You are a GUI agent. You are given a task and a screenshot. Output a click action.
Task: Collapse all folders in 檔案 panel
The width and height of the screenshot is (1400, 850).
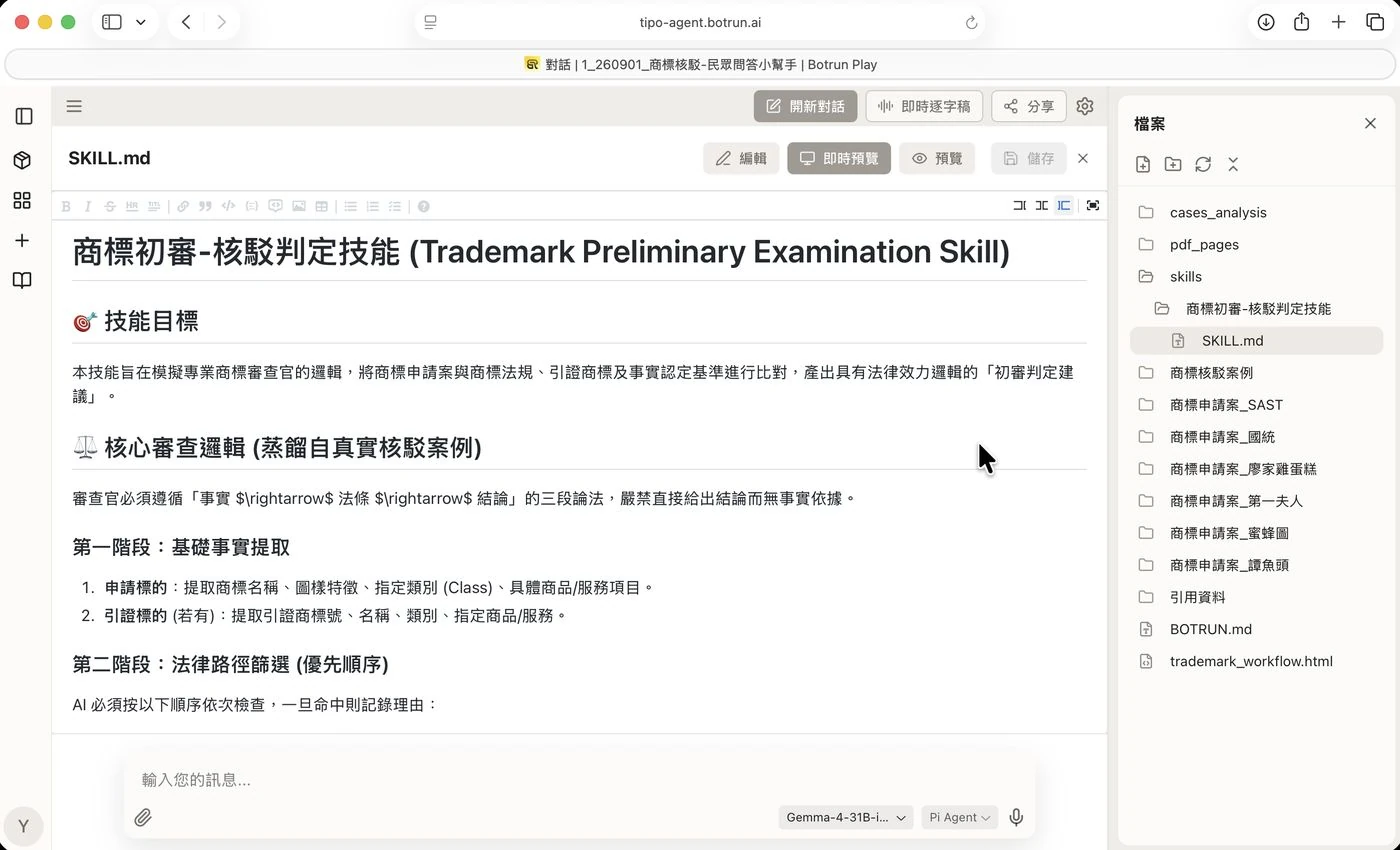click(x=1233, y=164)
